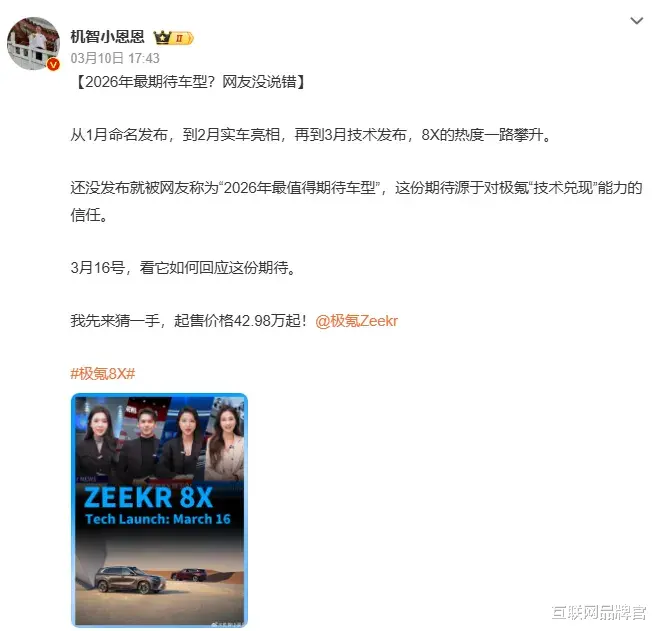This screenshot has height=631, width=655.
Task: Open the #极氪8X# hashtag topic
Action: point(103,373)
